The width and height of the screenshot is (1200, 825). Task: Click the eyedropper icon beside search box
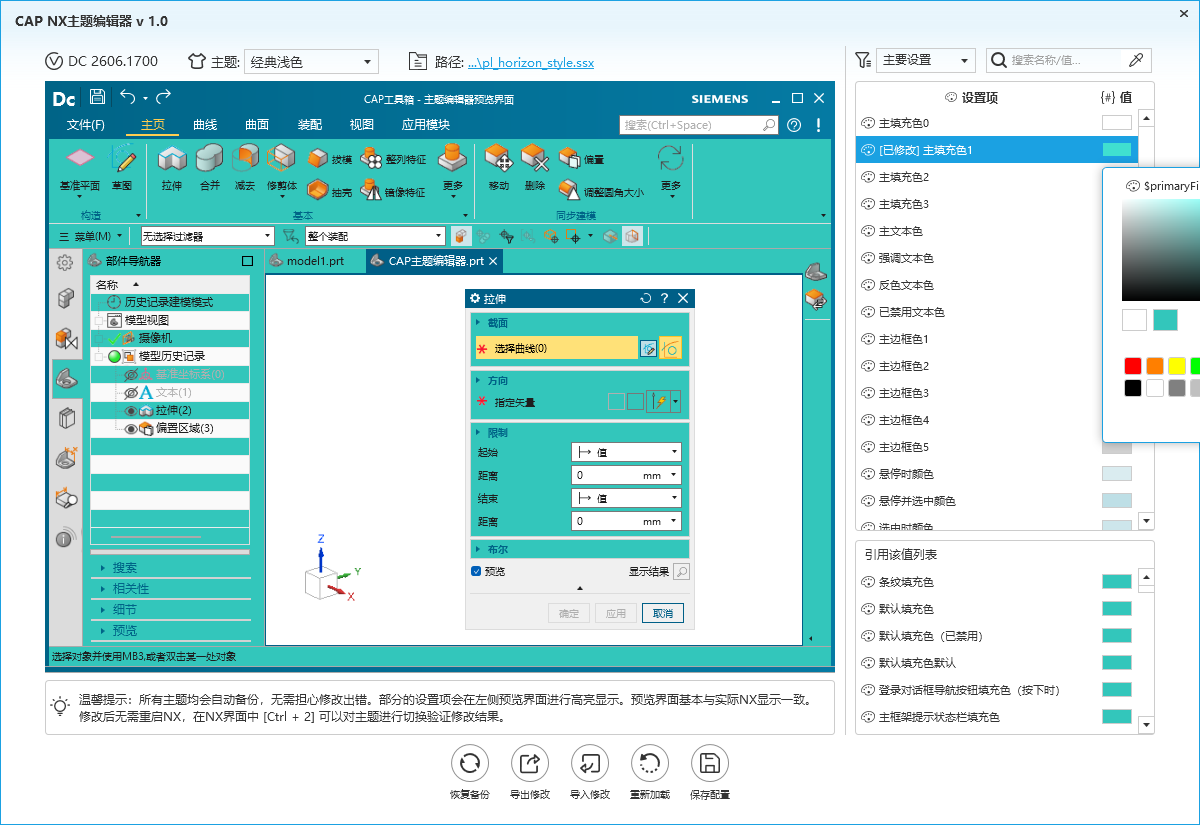tap(1136, 60)
